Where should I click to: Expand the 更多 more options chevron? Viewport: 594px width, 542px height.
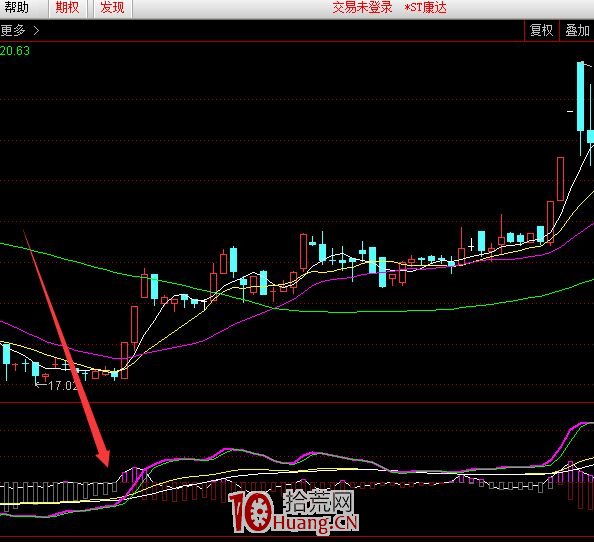click(x=36, y=31)
